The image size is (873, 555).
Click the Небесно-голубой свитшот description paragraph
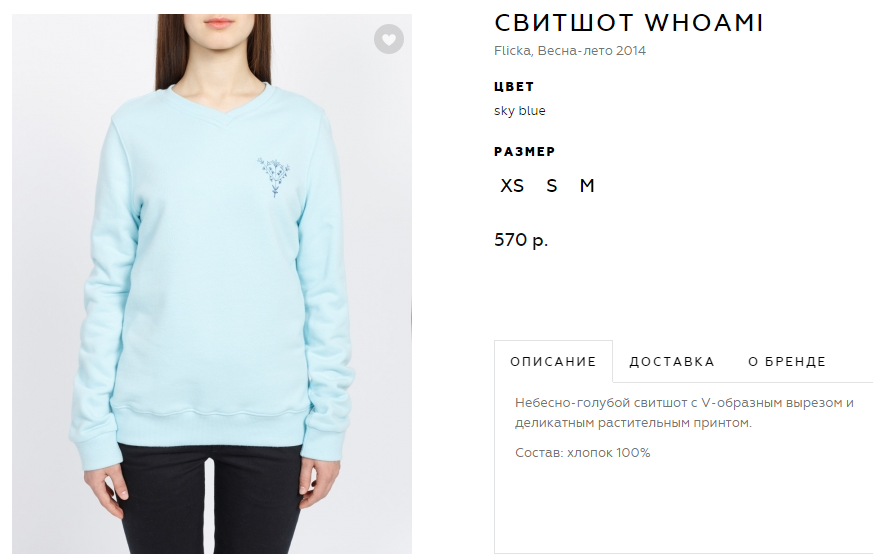point(684,412)
